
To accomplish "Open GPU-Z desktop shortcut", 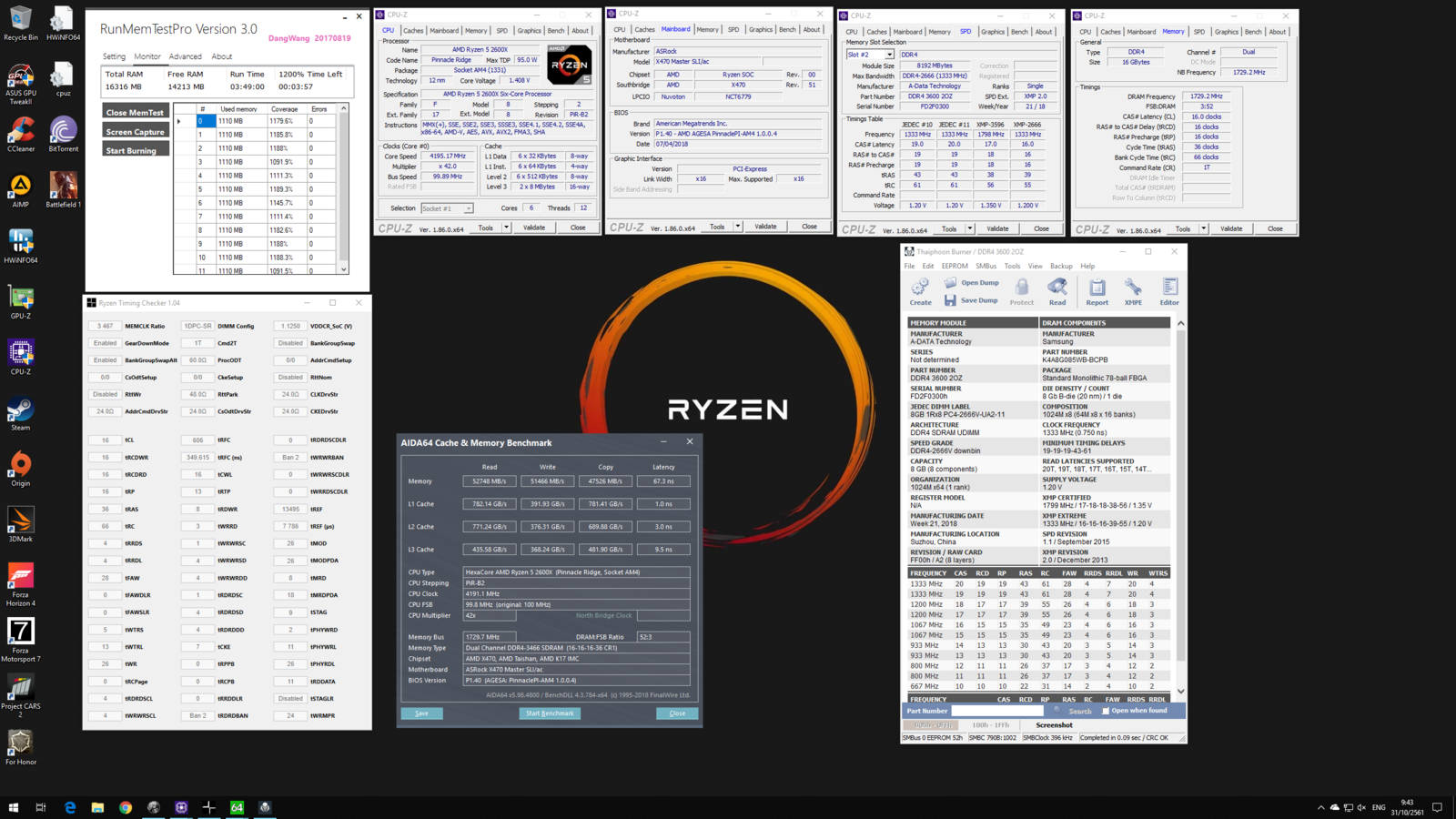I will point(20,302).
